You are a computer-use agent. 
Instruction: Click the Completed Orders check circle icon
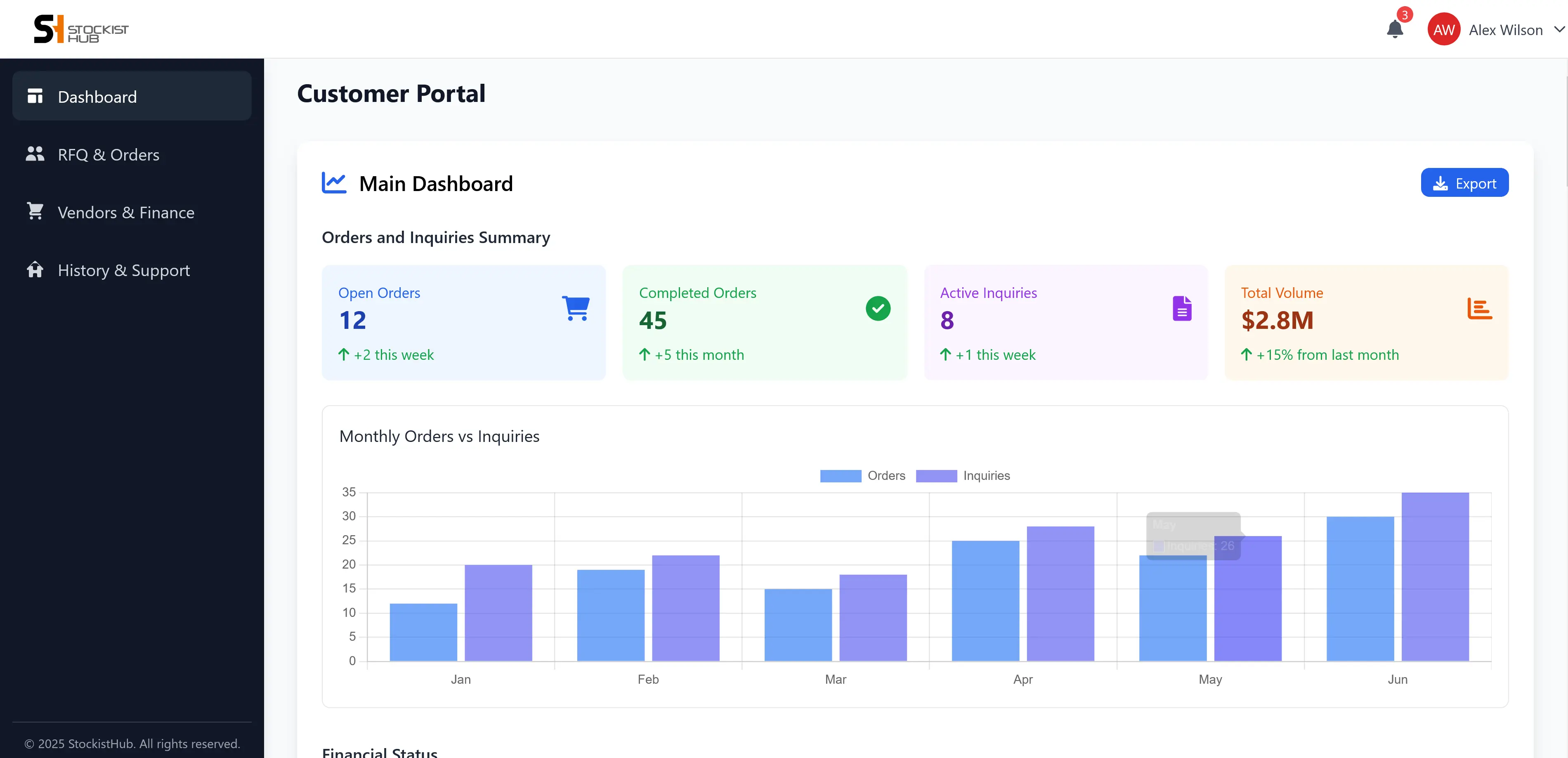[878, 308]
